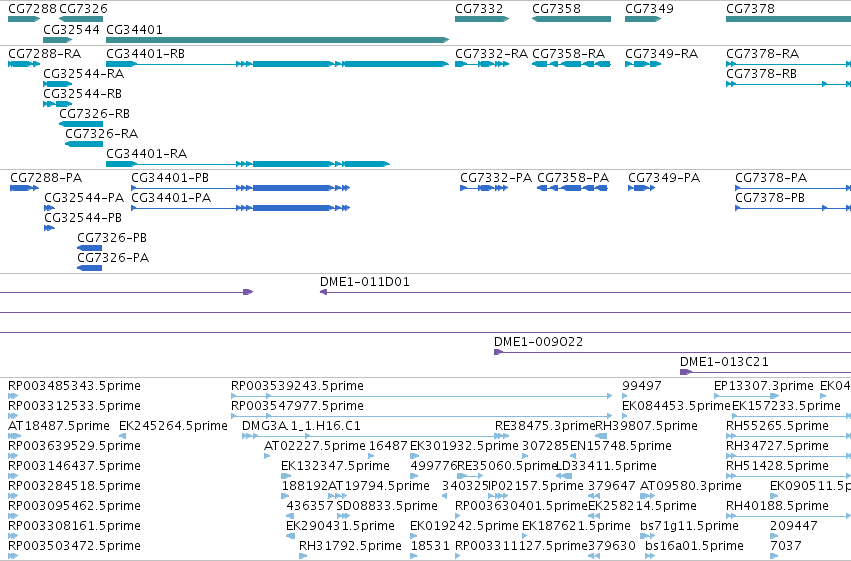Click transcript CG7378-RB
Viewport: 851px width, 561px height.
click(761, 74)
